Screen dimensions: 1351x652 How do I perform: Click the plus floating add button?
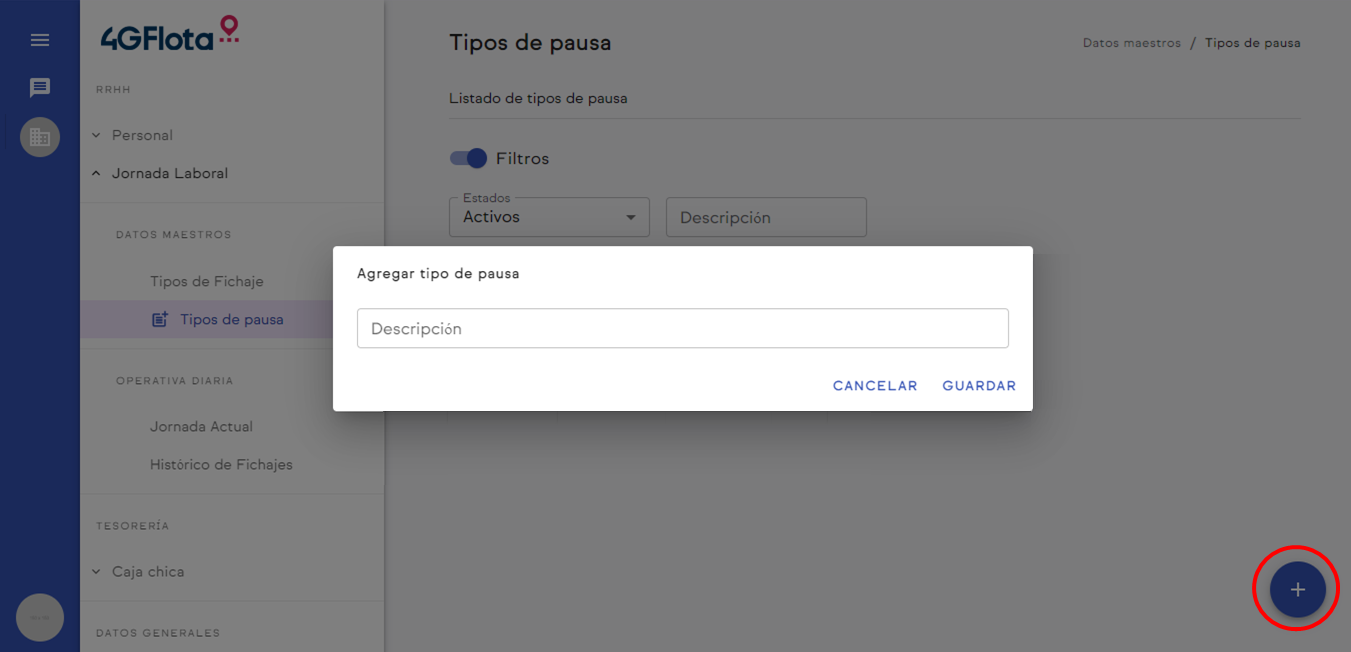1297,589
